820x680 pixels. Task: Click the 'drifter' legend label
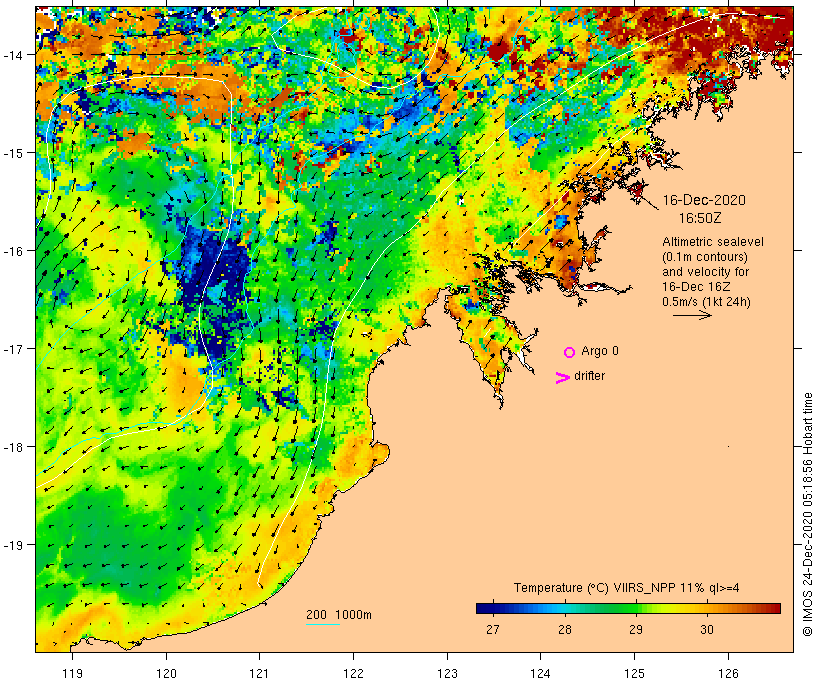[589, 376]
